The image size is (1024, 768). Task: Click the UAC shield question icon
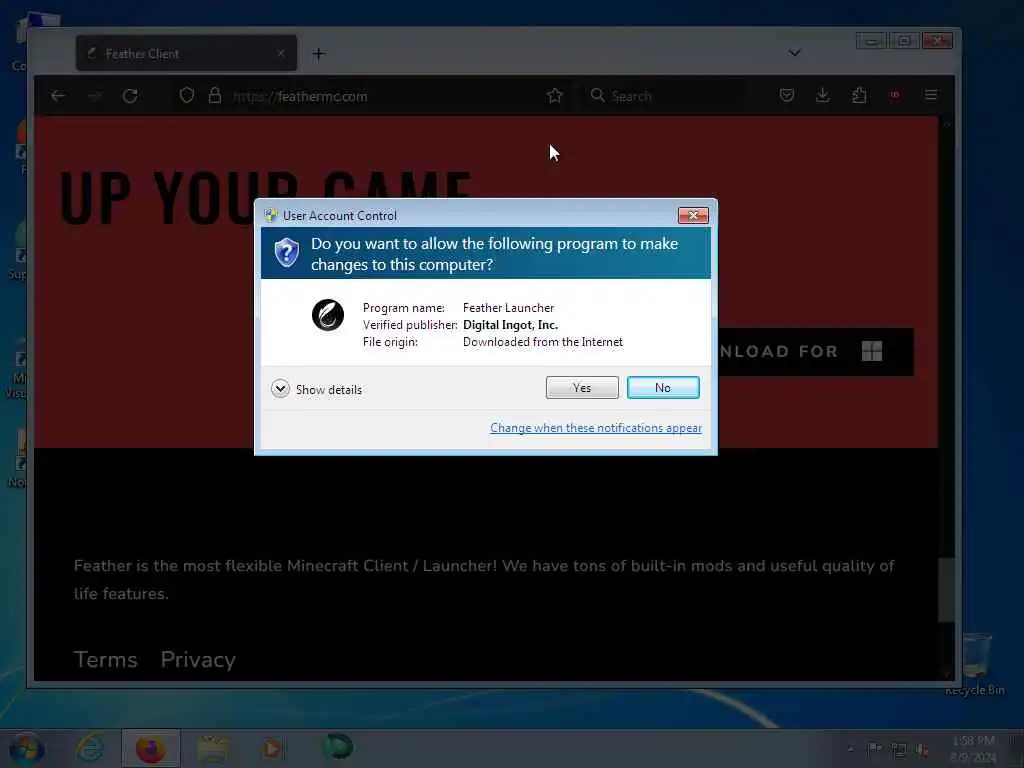click(287, 252)
